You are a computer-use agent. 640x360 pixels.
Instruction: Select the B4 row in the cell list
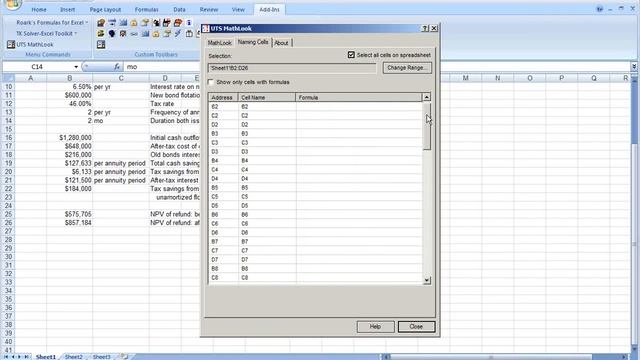(315, 161)
